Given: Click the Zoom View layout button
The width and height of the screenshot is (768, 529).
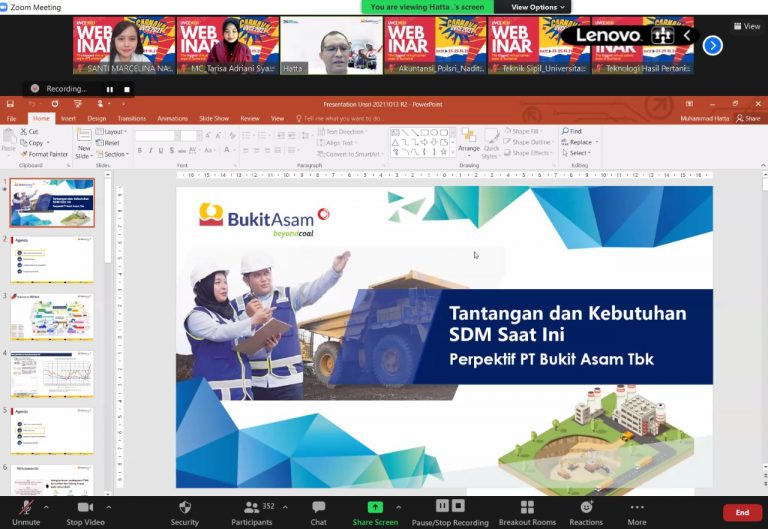Looking at the screenshot, I should pyautogui.click(x=747, y=26).
